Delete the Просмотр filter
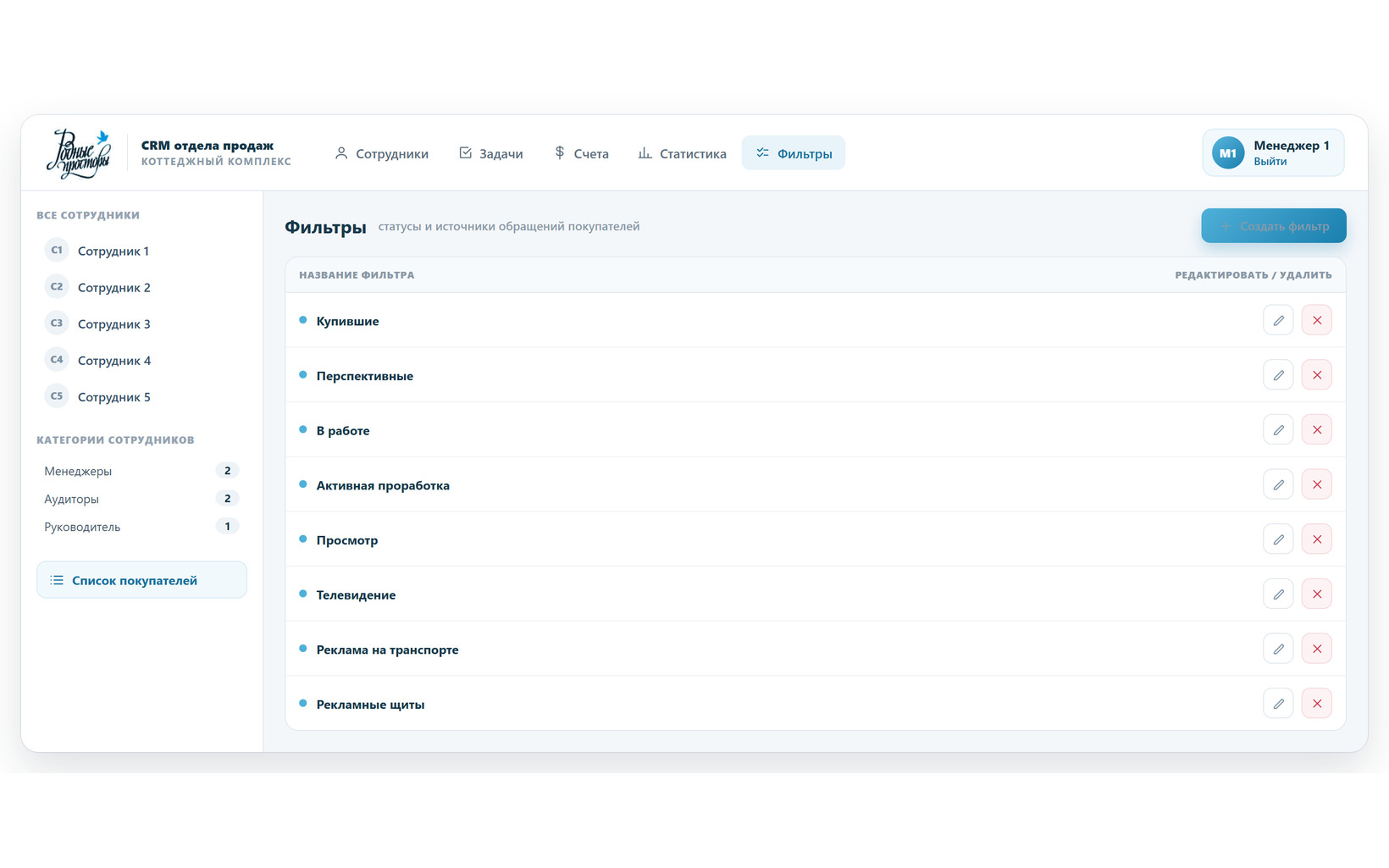Image resolution: width=1389 pixels, height=868 pixels. coord(1317,539)
